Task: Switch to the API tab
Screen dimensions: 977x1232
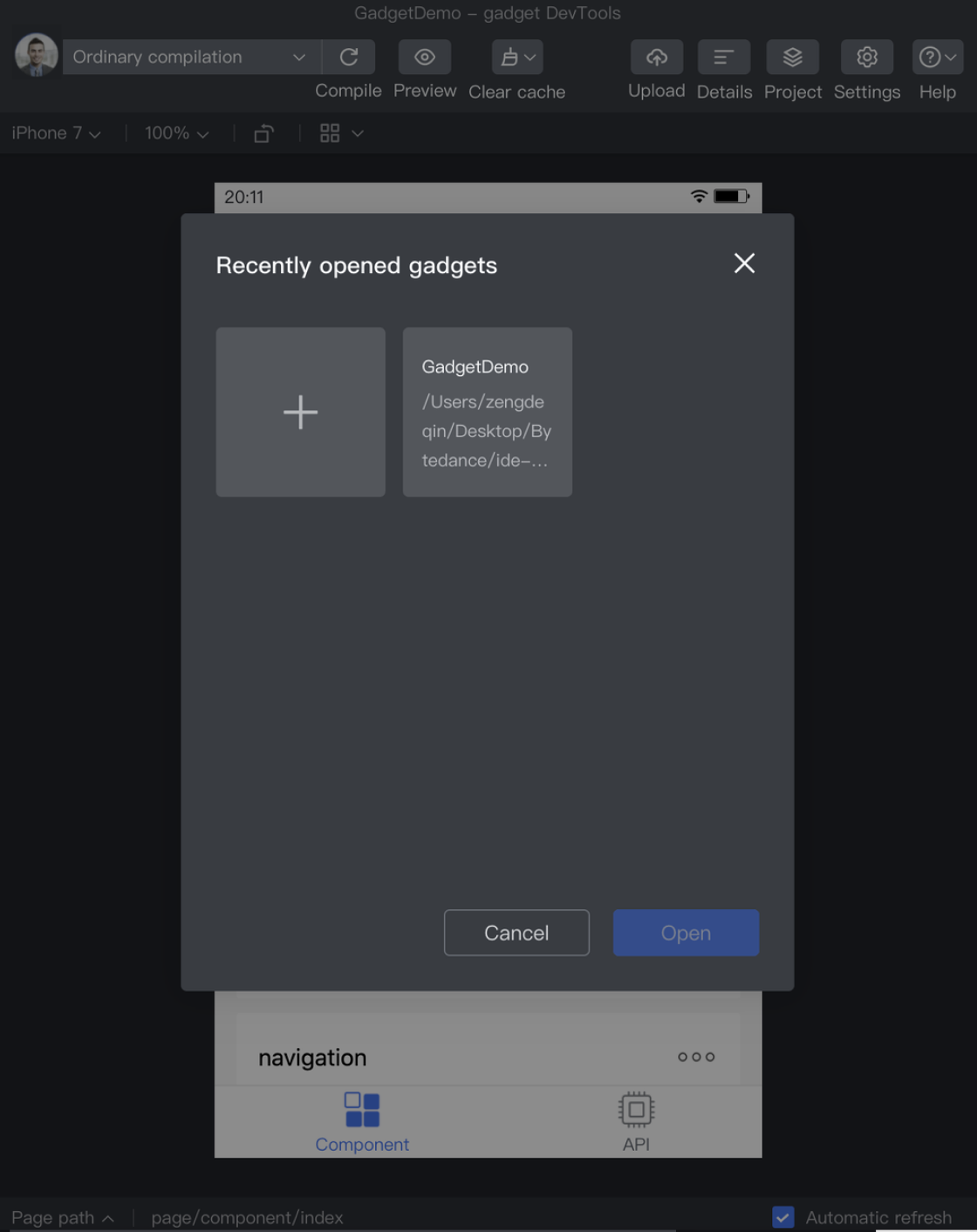Action: point(636,1121)
